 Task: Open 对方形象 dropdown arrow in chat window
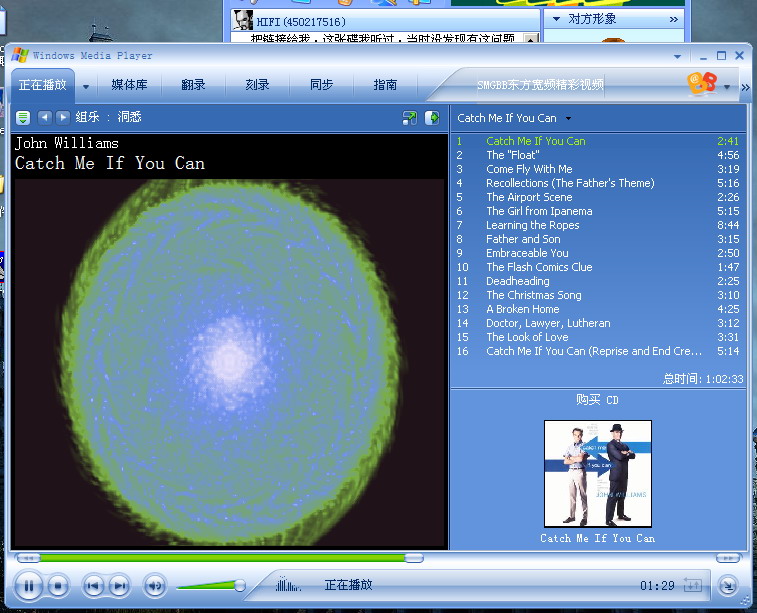[x=556, y=19]
